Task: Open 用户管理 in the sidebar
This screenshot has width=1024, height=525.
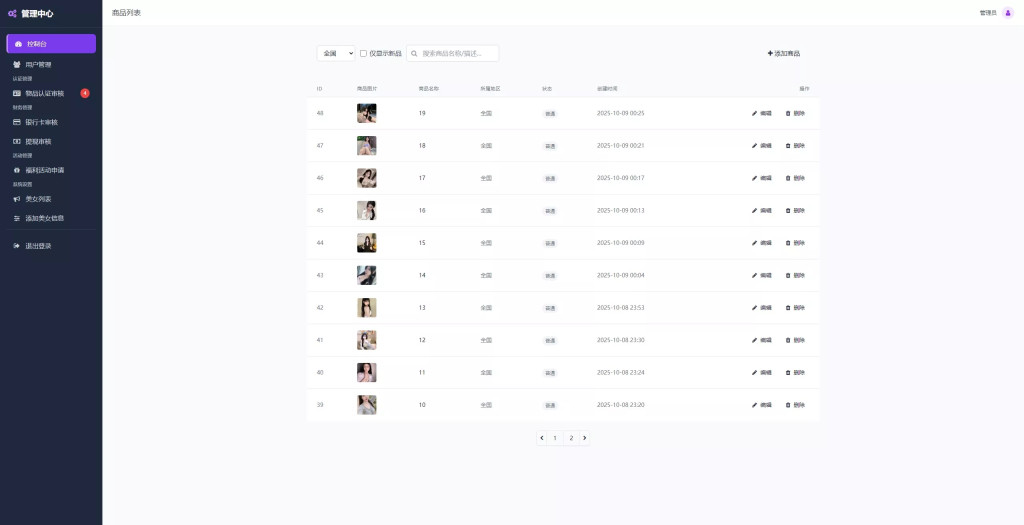Action: point(38,64)
